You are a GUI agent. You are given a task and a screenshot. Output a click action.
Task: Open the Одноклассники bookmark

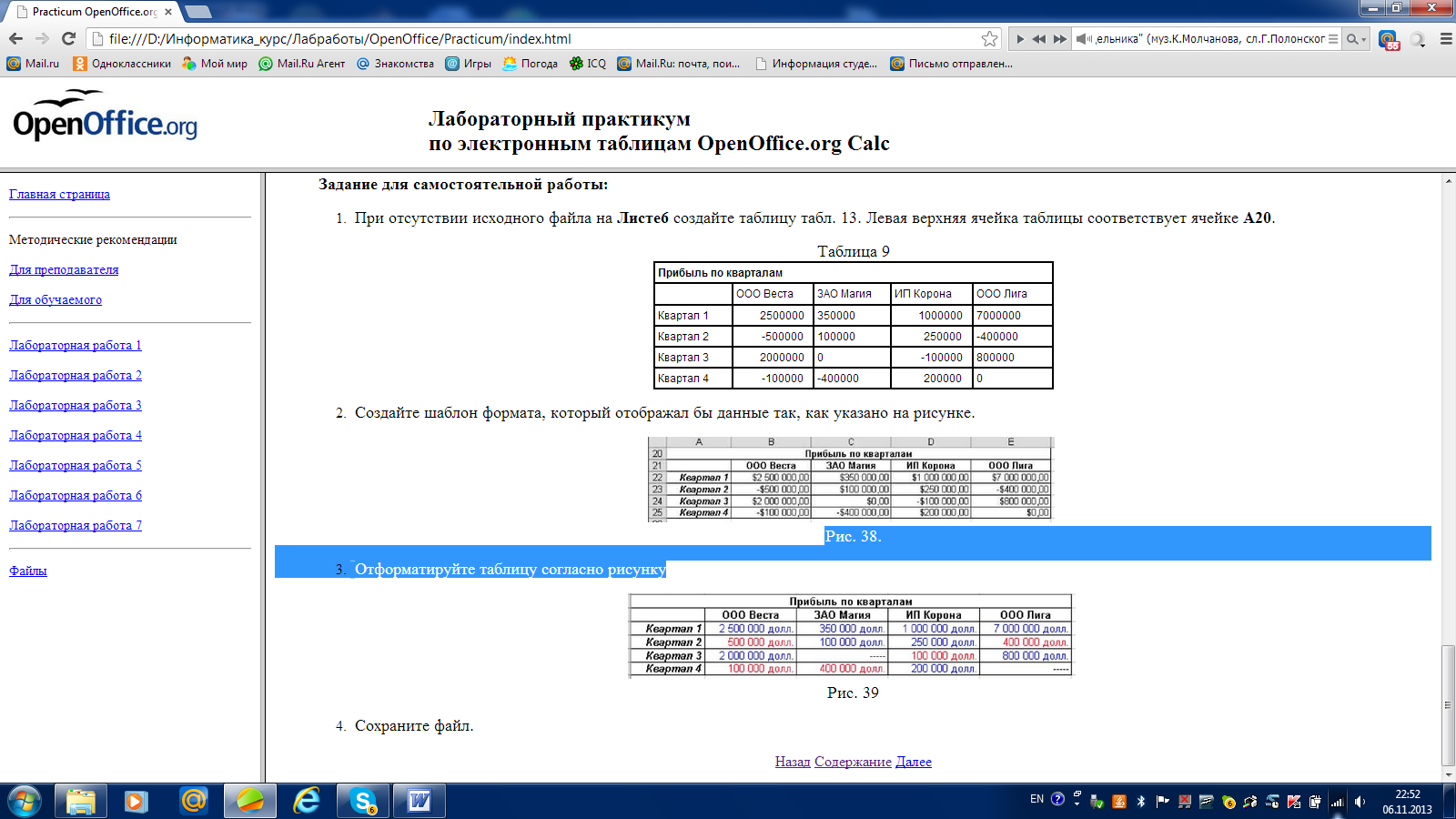[x=122, y=64]
